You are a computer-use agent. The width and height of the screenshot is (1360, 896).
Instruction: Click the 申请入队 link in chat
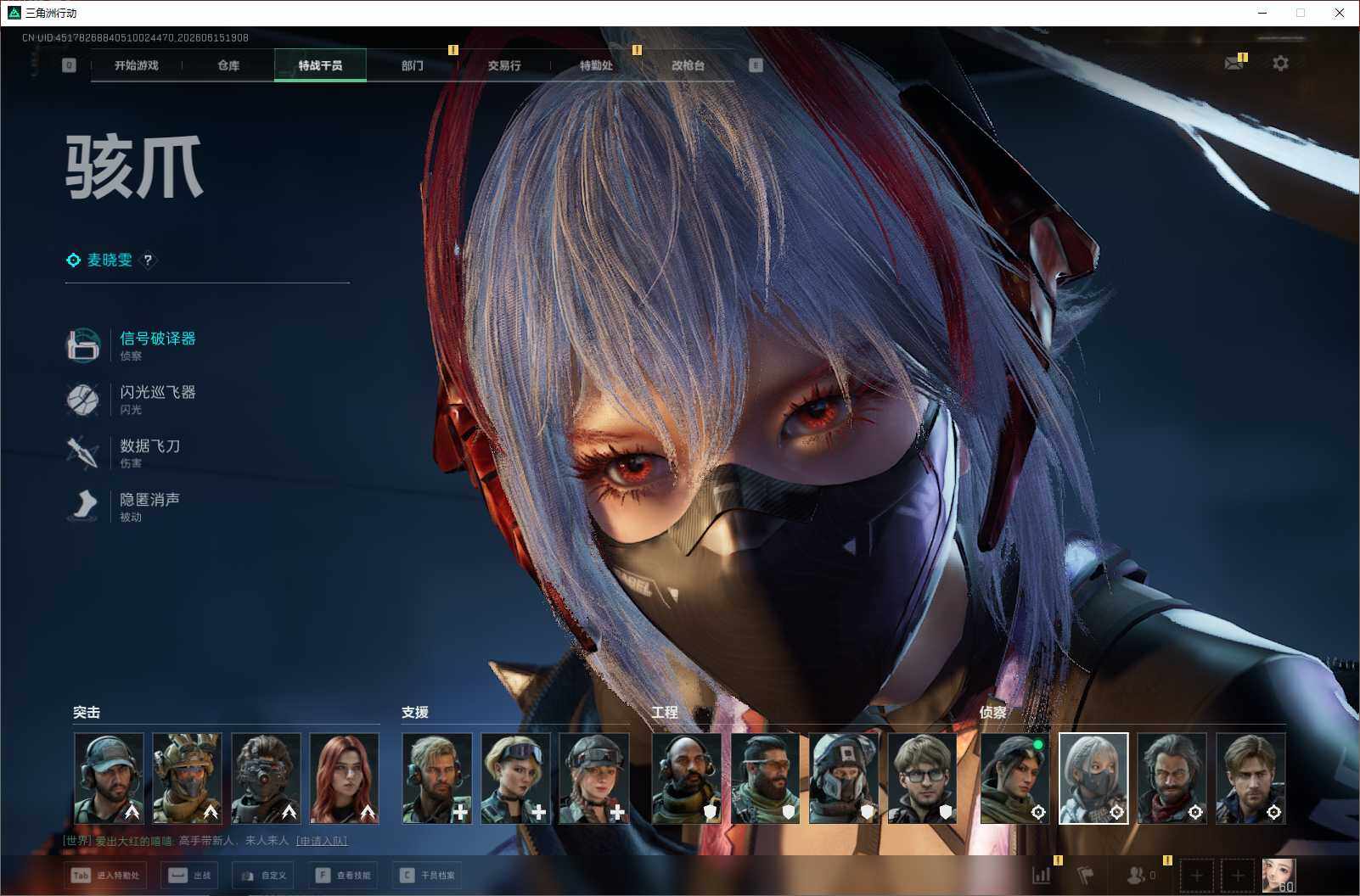321,841
